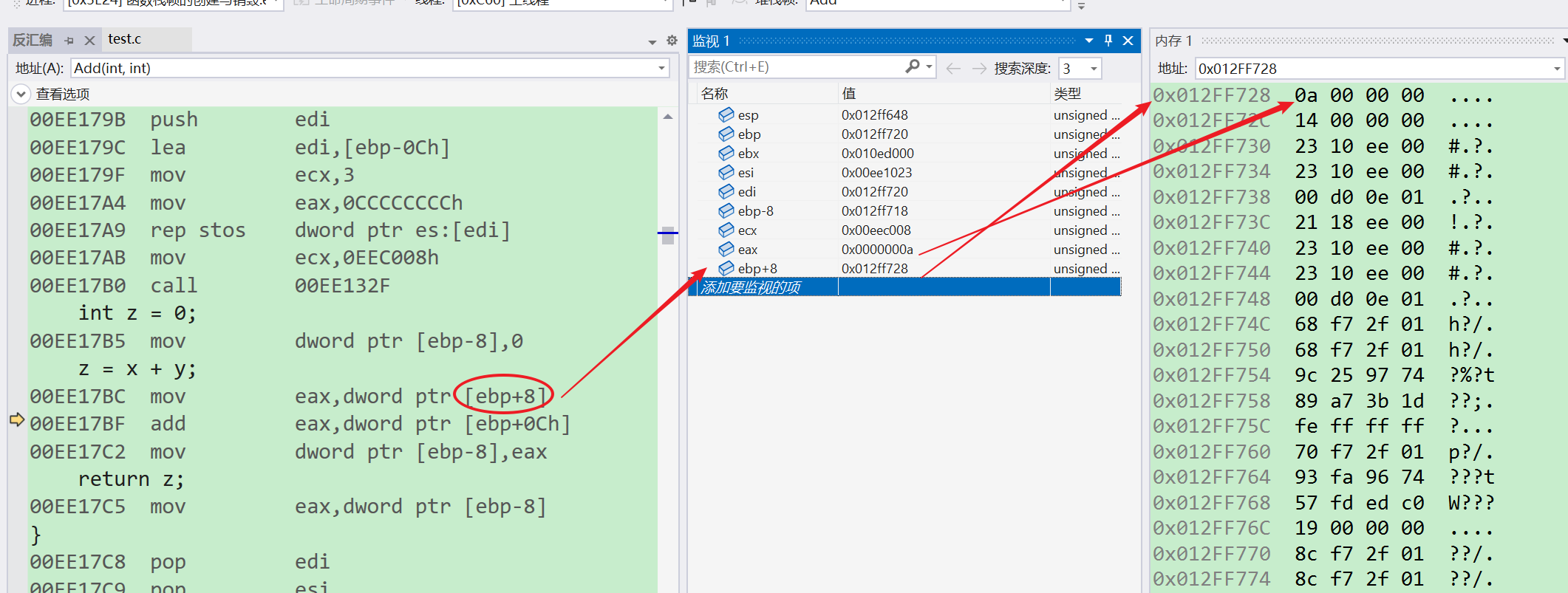Image resolution: width=1568 pixels, height=593 pixels.
Task: Select the 监视 1 panel title
Action: pos(711,41)
